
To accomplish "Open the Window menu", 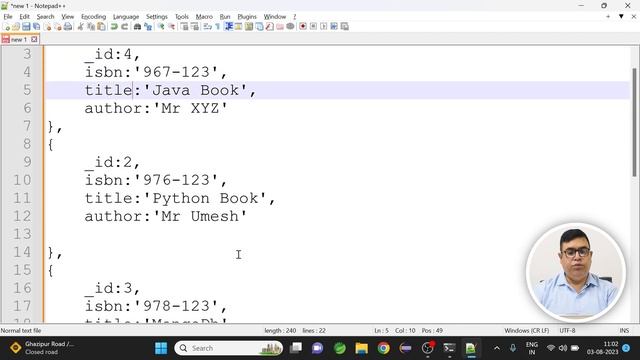I will (275, 17).
